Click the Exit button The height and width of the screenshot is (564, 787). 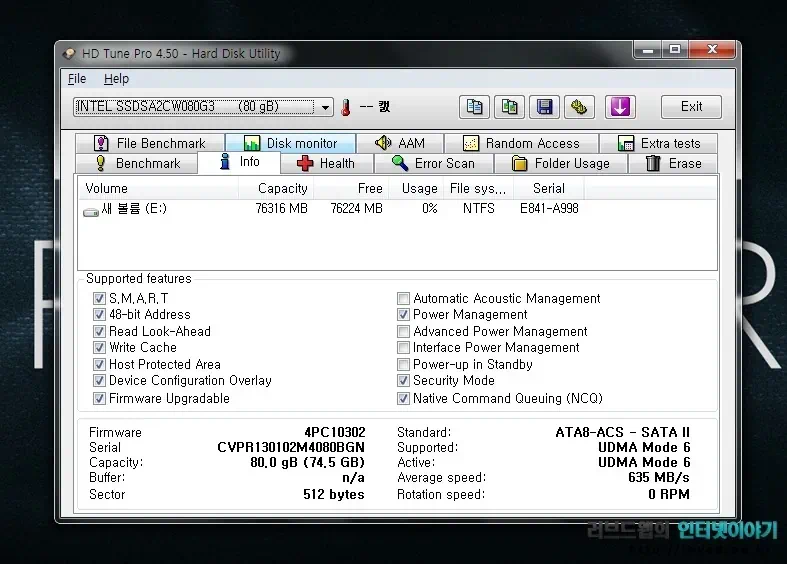(x=691, y=107)
